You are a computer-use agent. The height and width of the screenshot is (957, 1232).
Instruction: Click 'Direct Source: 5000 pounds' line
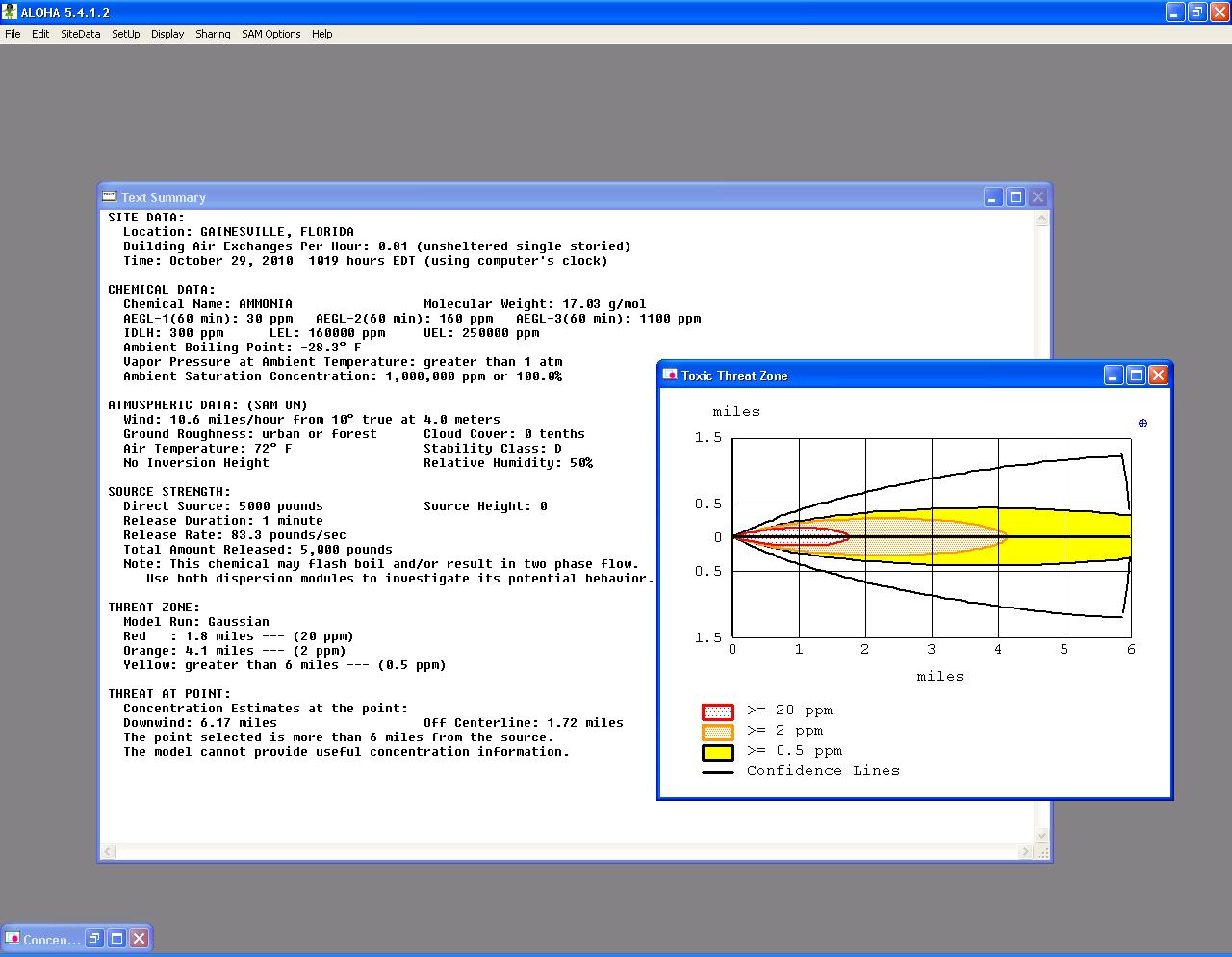coord(223,506)
